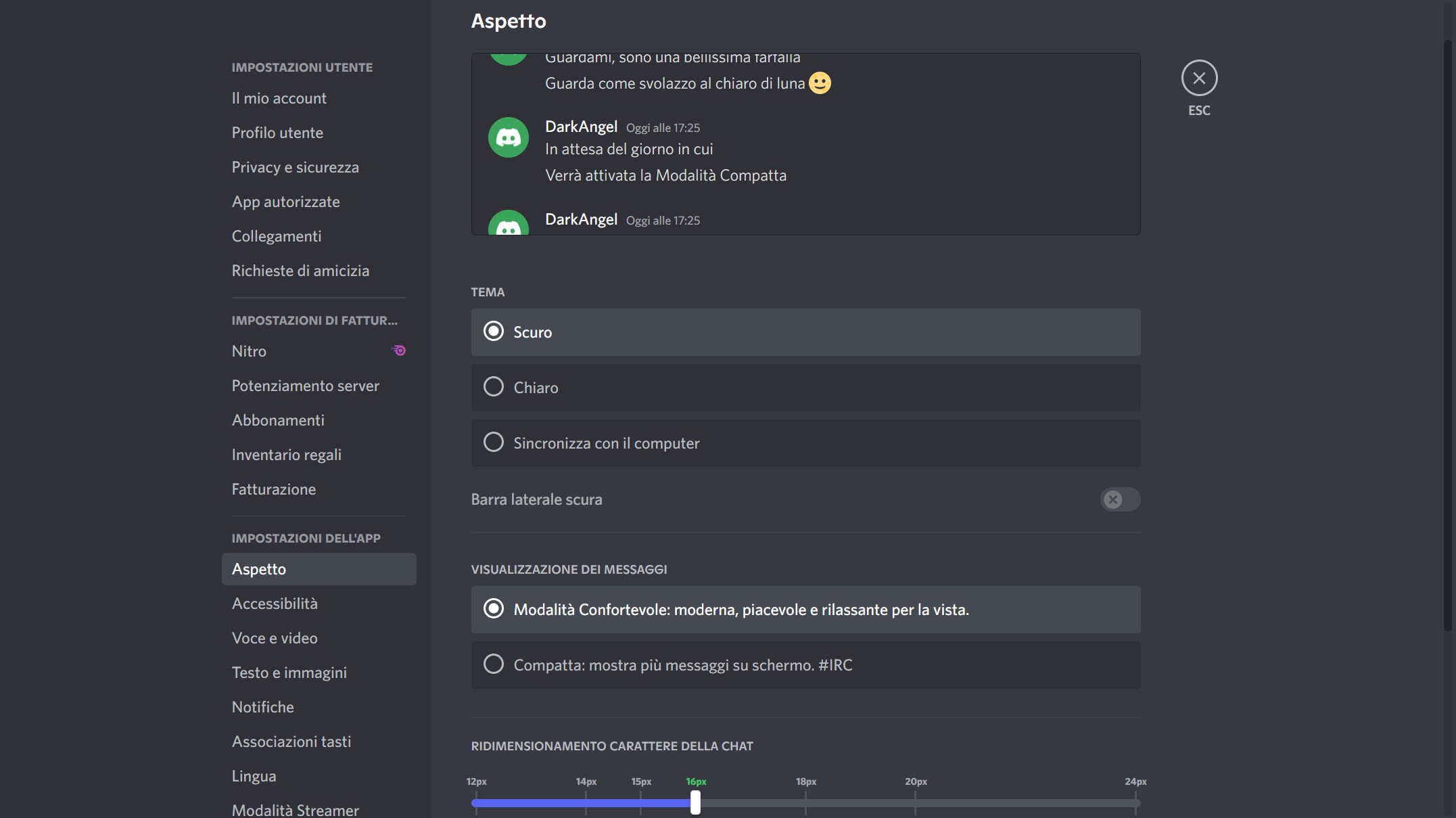Enable Barra laterale scura

coord(1119,499)
